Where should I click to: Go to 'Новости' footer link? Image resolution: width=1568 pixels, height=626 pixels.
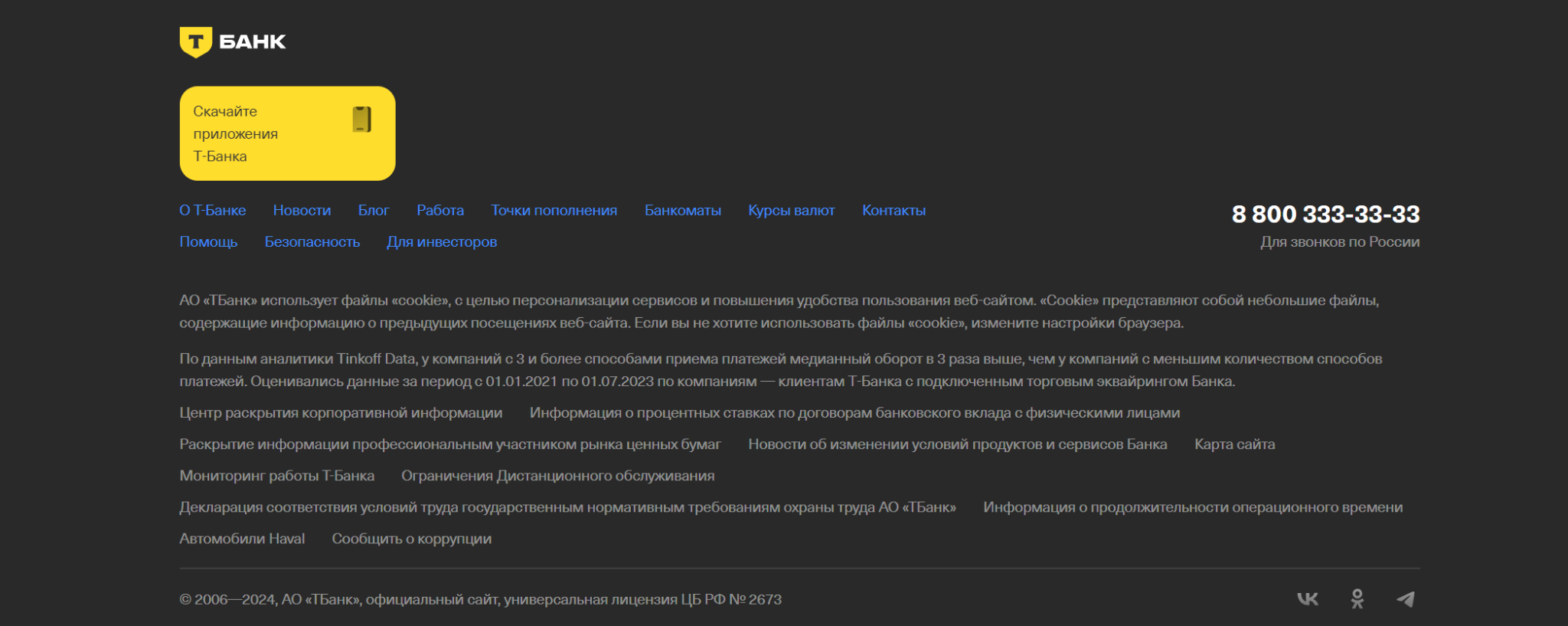302,211
